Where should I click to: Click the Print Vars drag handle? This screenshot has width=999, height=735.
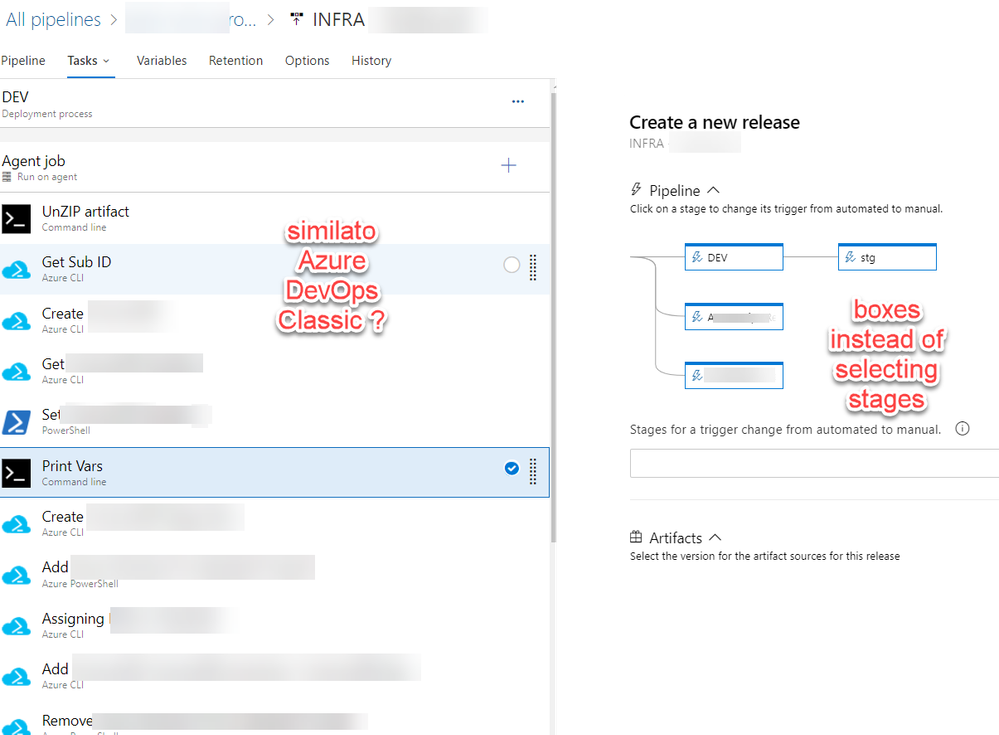(x=533, y=471)
